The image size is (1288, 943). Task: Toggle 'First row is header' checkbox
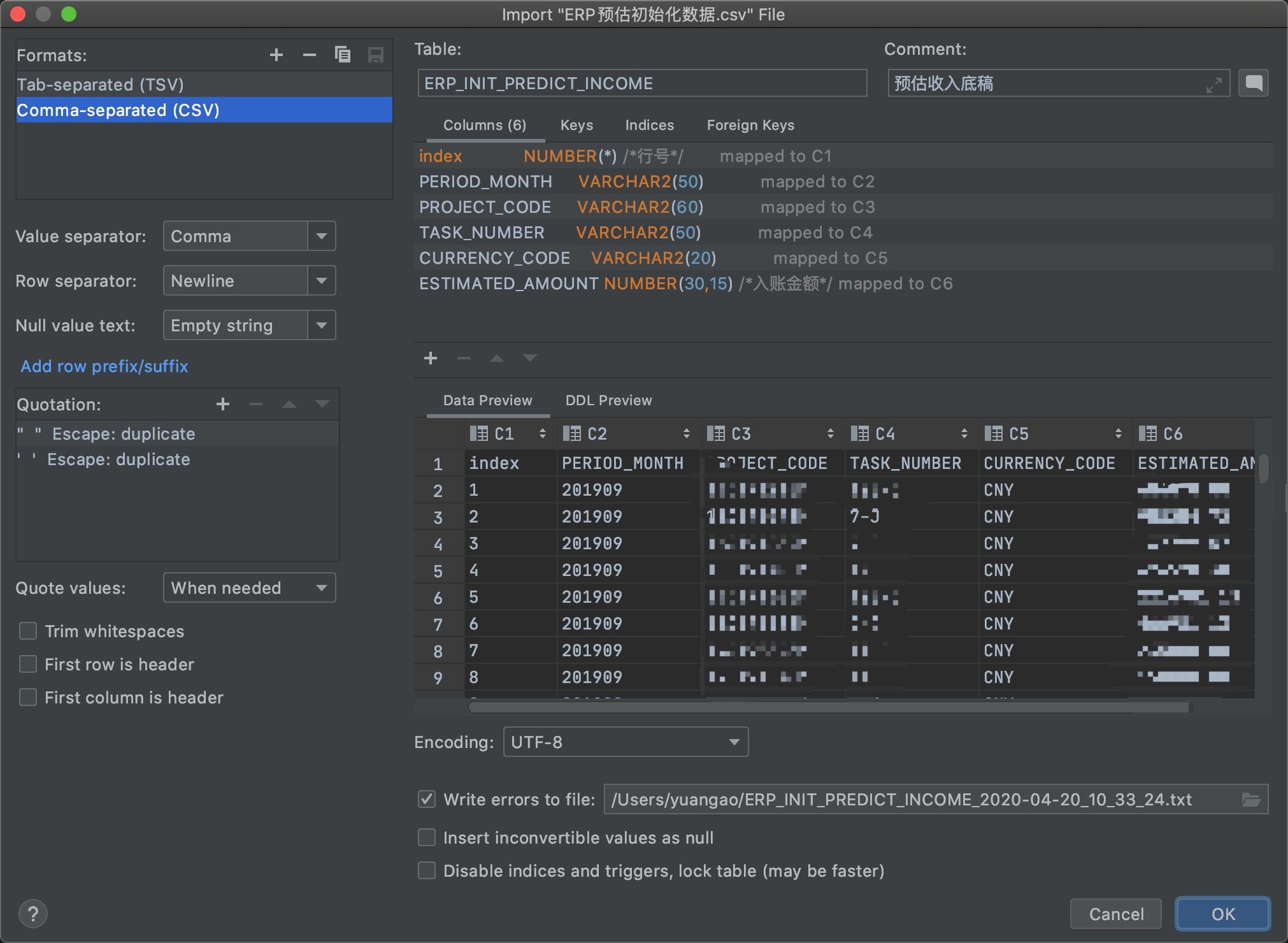[x=27, y=663]
